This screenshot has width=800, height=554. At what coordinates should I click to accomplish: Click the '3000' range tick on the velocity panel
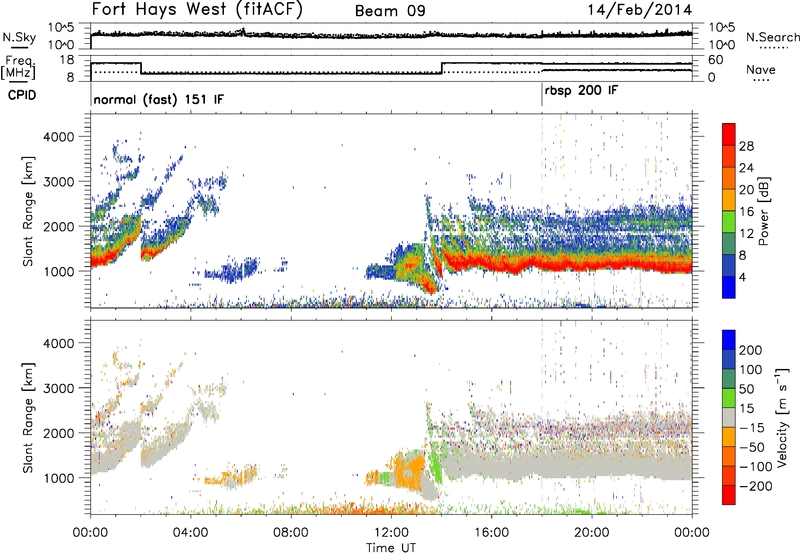[58, 388]
